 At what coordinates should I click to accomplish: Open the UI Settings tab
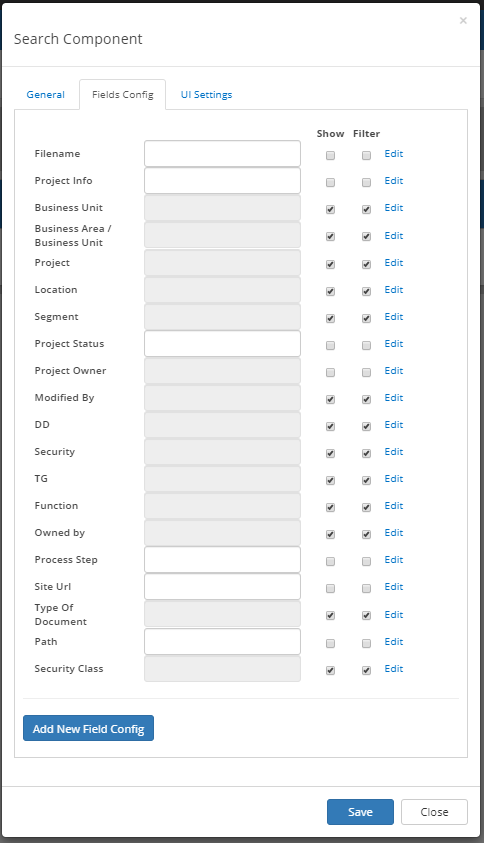tap(207, 95)
